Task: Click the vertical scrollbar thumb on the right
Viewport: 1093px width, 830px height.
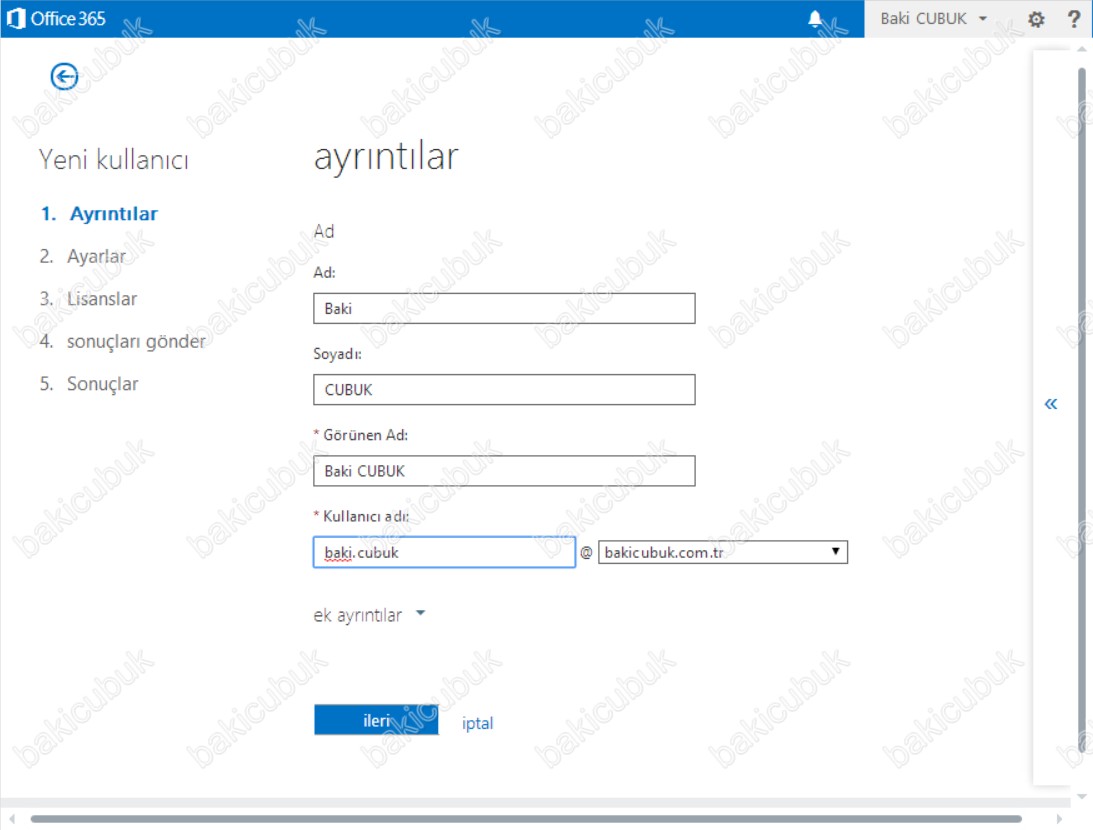Action: tap(1082, 410)
